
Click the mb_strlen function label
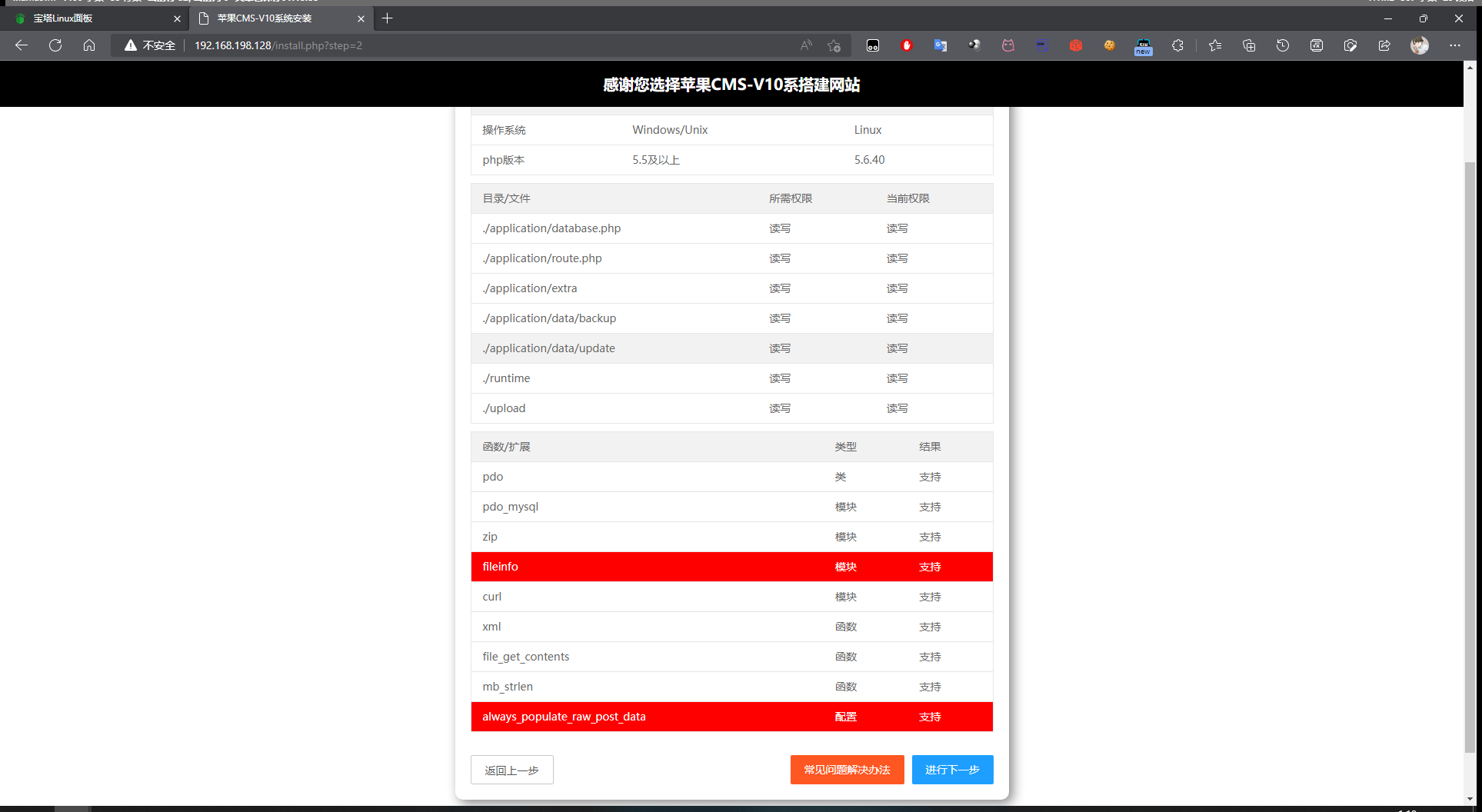tap(508, 687)
